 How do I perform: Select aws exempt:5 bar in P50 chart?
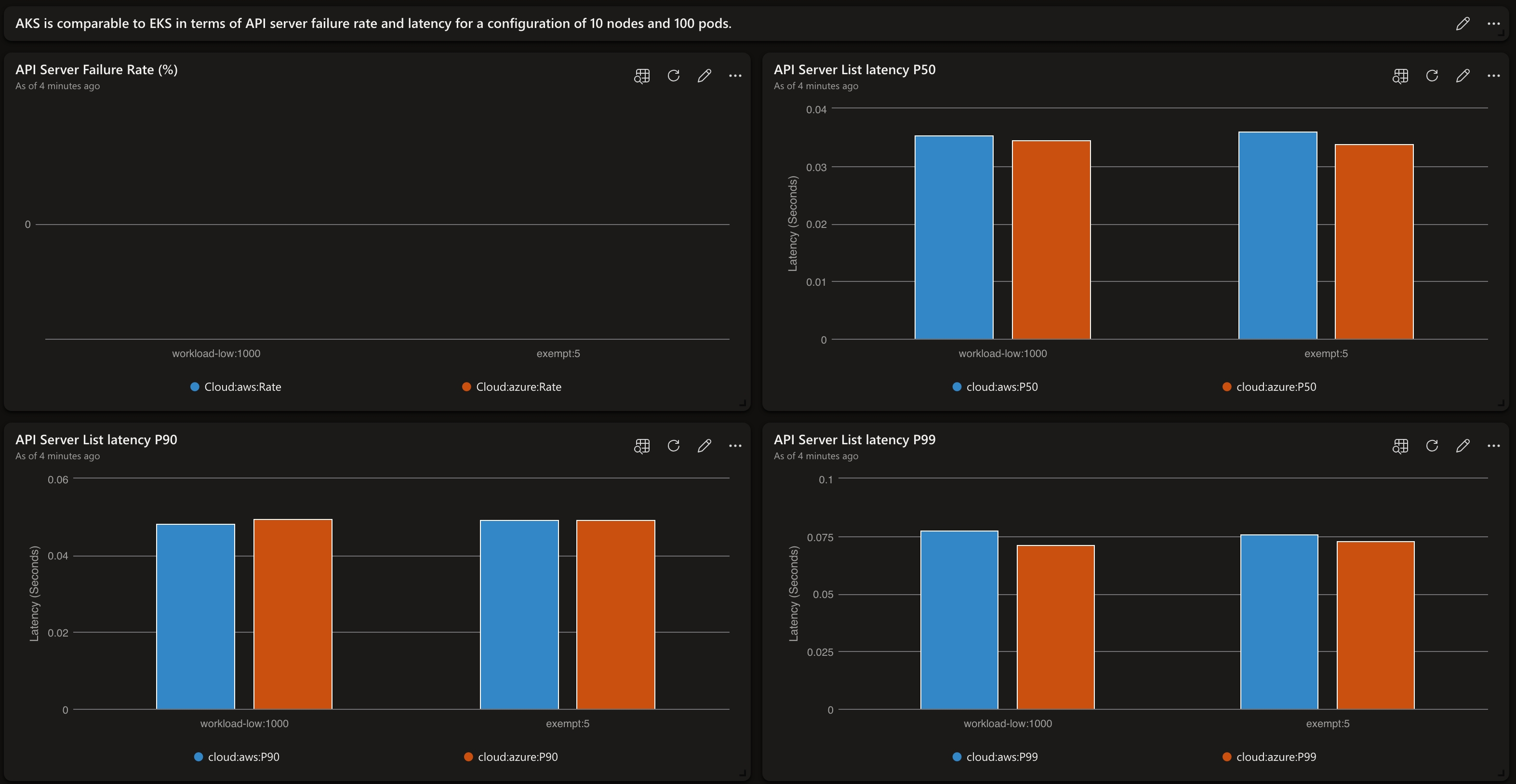tap(1277, 236)
